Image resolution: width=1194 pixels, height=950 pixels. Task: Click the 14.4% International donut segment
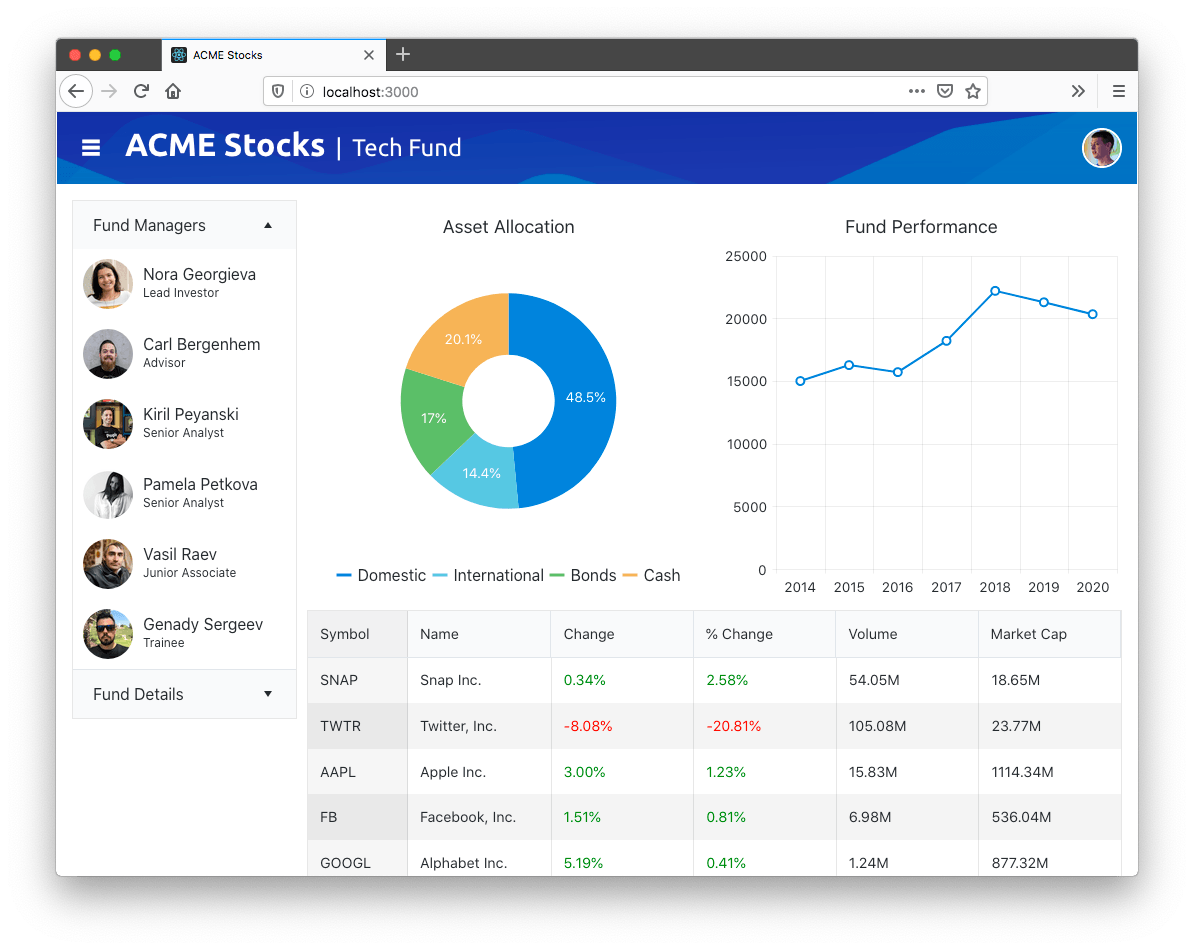pyautogui.click(x=481, y=473)
